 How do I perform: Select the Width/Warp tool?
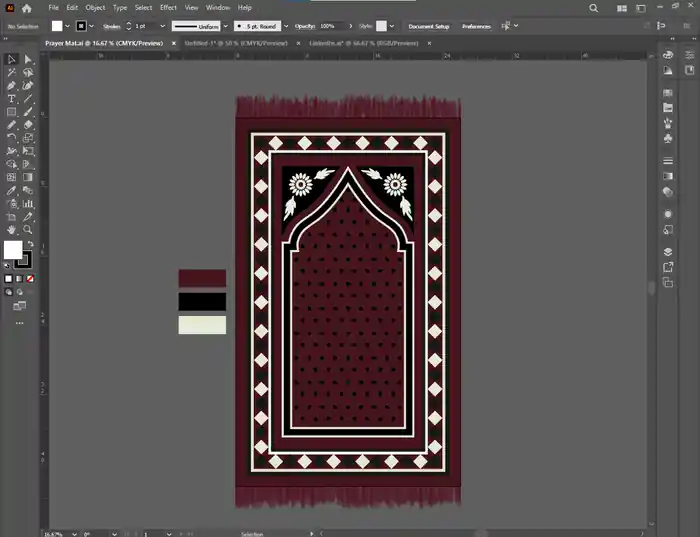coord(12,151)
